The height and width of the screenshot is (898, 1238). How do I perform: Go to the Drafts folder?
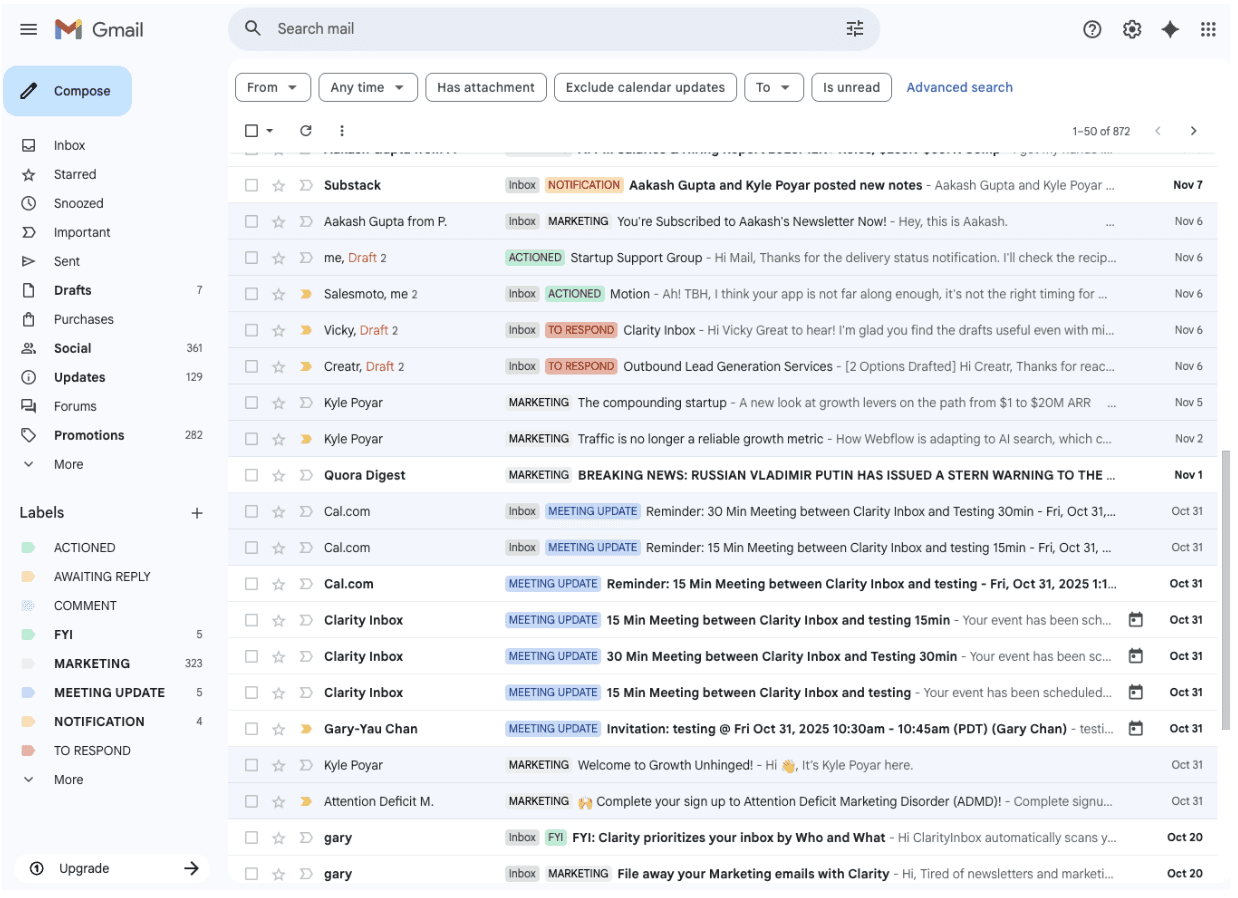click(72, 290)
